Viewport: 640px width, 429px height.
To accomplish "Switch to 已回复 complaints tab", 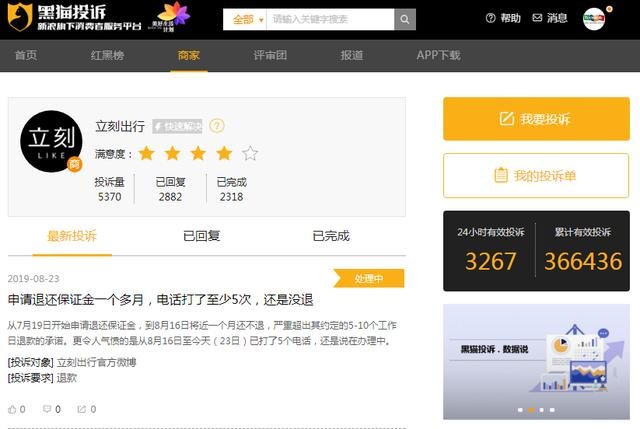I will pyautogui.click(x=202, y=236).
